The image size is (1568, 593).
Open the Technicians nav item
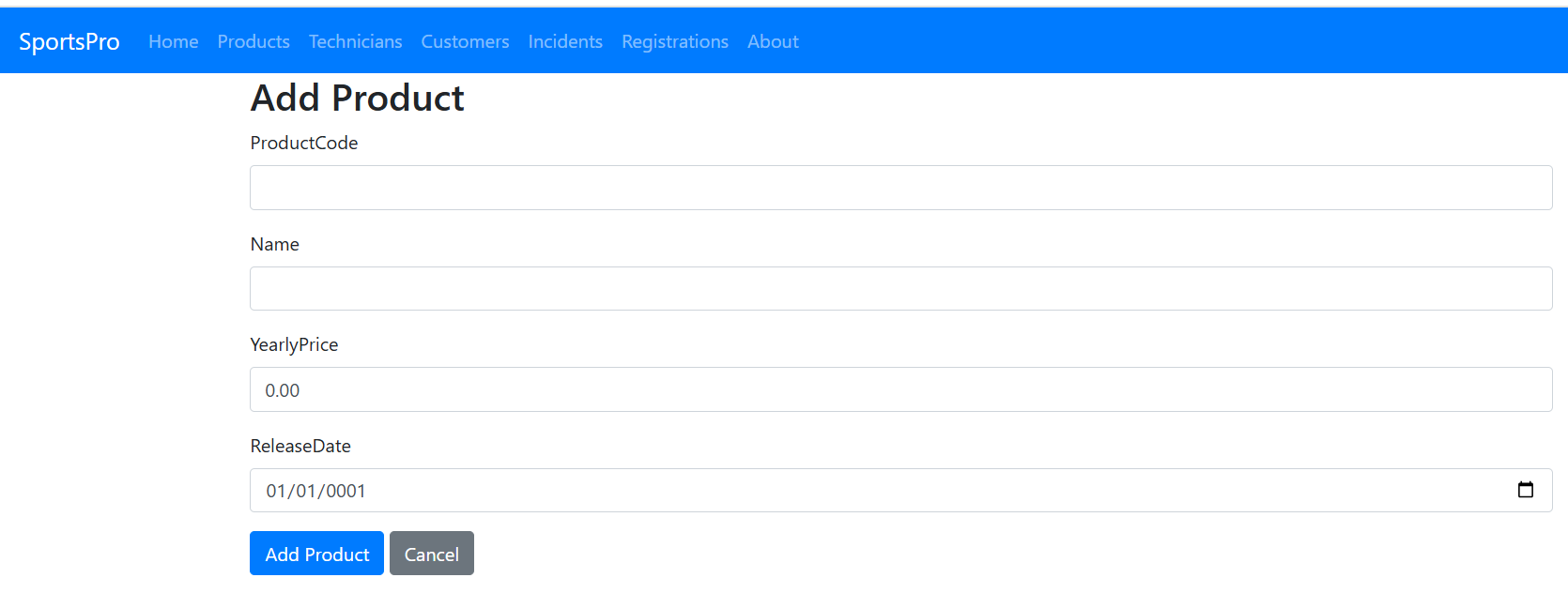tap(355, 41)
